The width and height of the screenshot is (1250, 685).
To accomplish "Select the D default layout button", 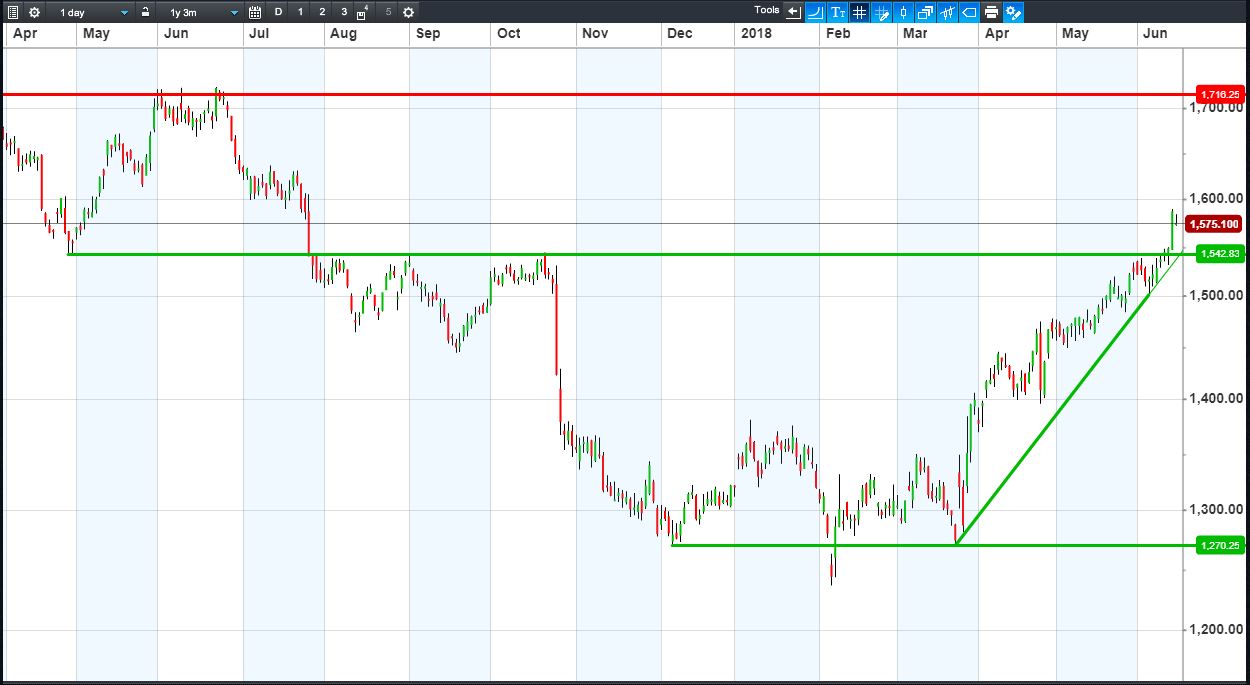I will pyautogui.click(x=278, y=12).
